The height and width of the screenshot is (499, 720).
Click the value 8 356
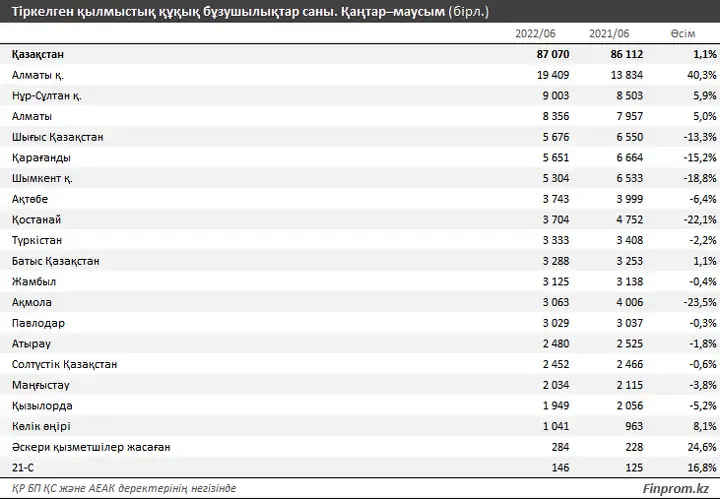coord(556,116)
